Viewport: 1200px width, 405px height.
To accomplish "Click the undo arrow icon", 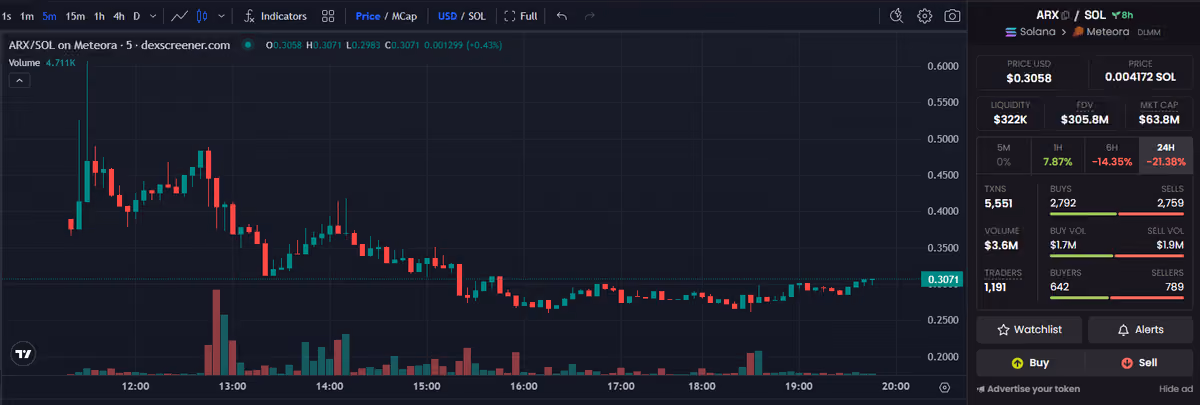I will pos(562,16).
